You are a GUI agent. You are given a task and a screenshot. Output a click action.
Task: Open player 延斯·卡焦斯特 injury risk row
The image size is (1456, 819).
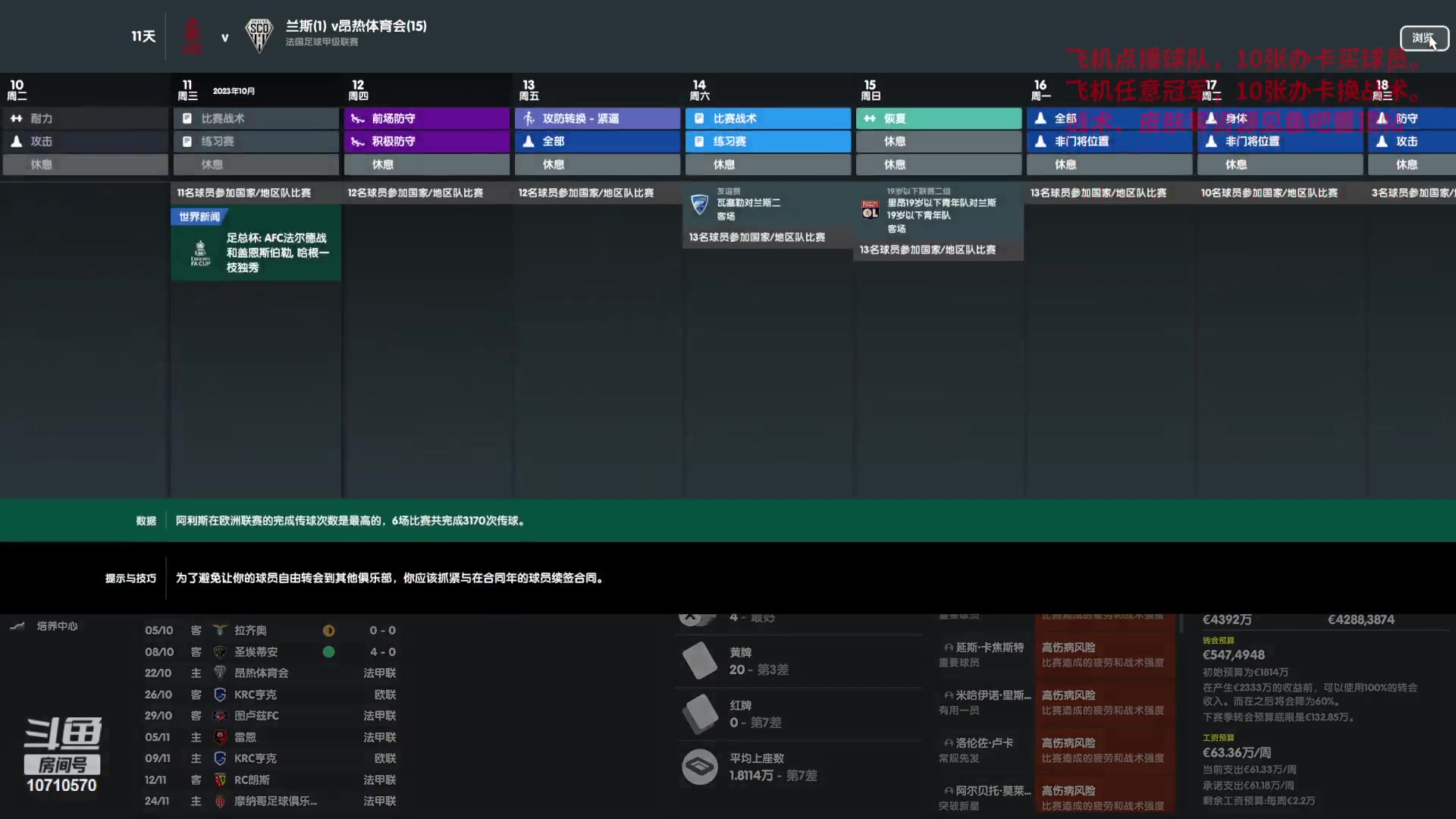point(1056,654)
